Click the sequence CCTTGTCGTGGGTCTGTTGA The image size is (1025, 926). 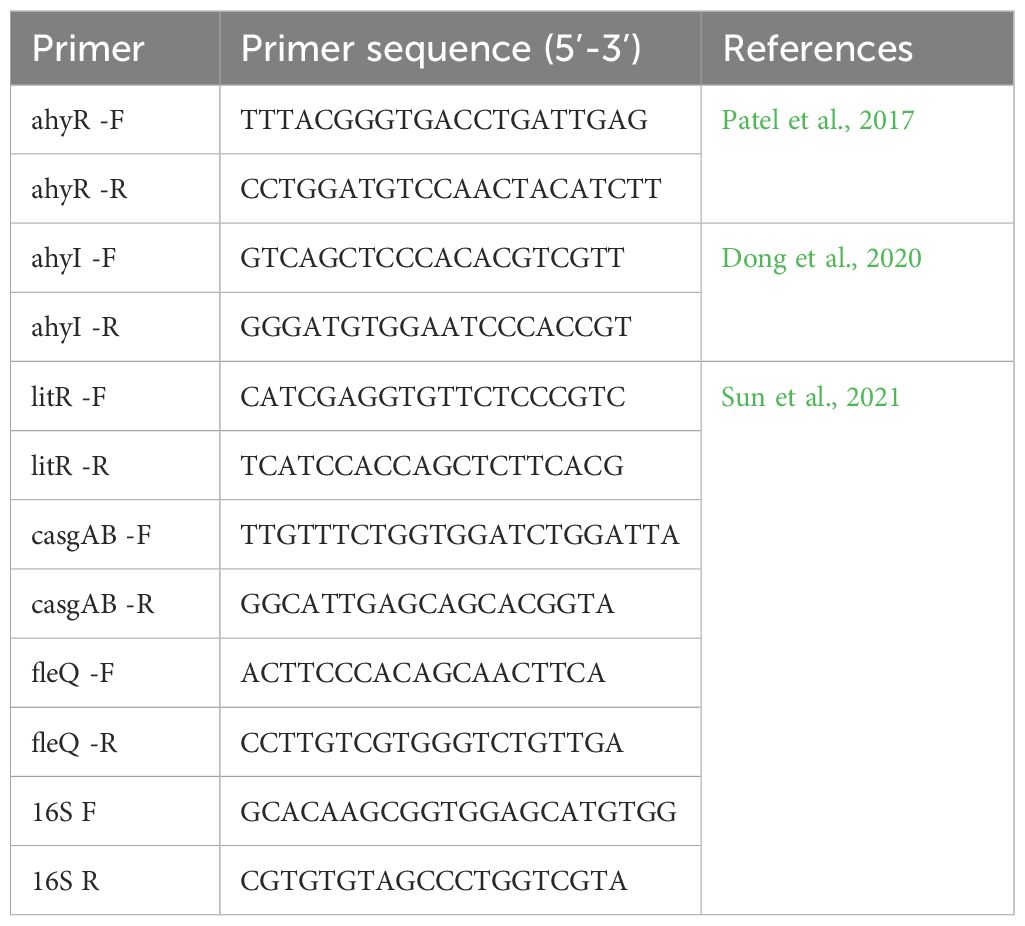coord(432,743)
